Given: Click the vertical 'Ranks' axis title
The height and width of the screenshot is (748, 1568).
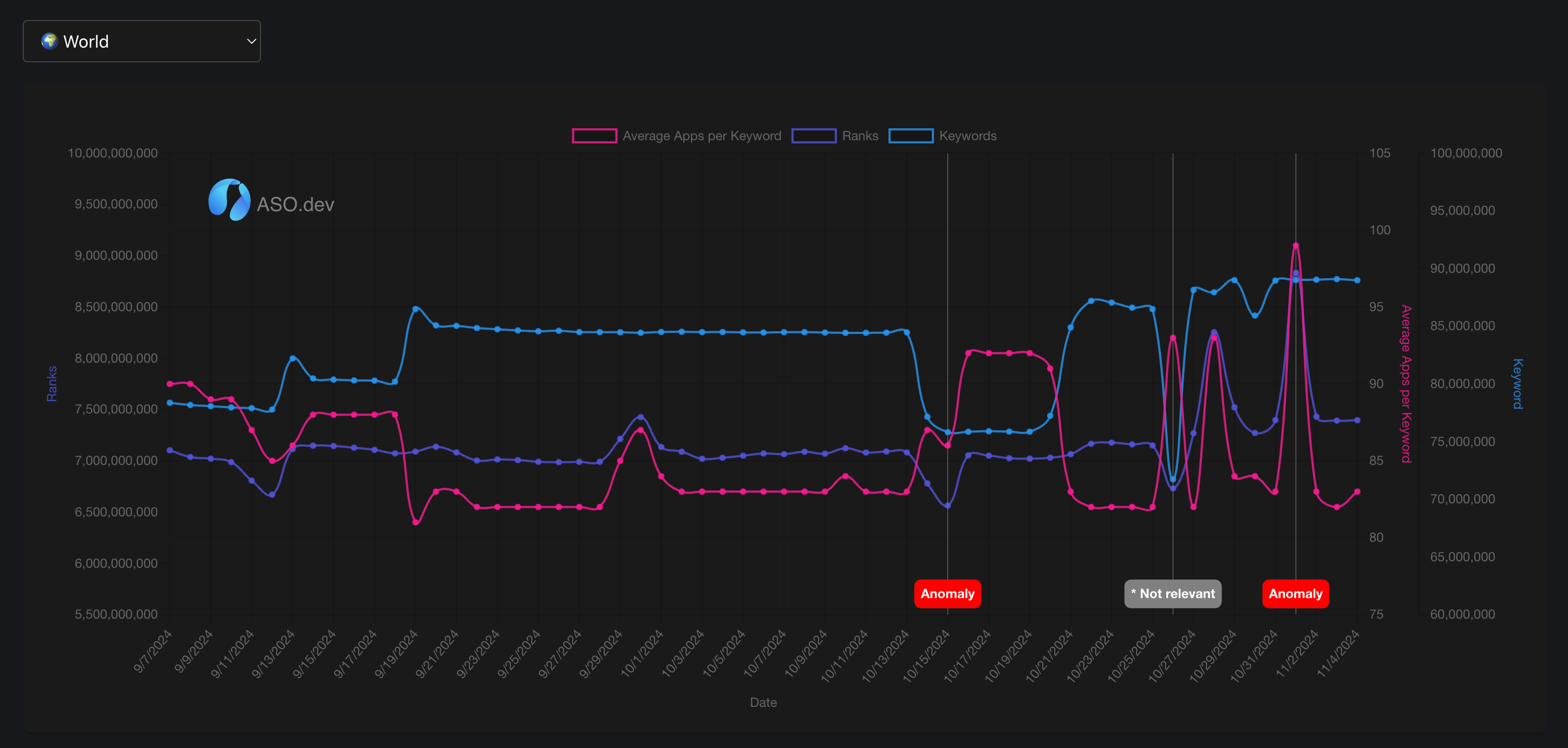Looking at the screenshot, I should (52, 384).
